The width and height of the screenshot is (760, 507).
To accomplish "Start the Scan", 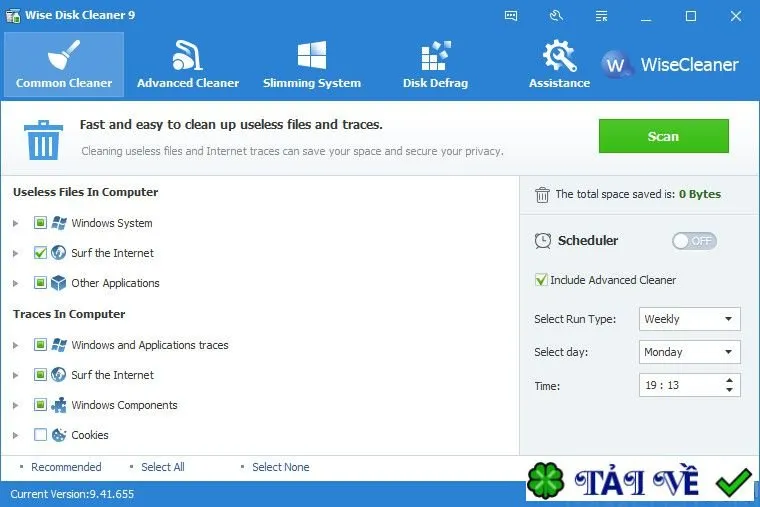I will coord(664,136).
